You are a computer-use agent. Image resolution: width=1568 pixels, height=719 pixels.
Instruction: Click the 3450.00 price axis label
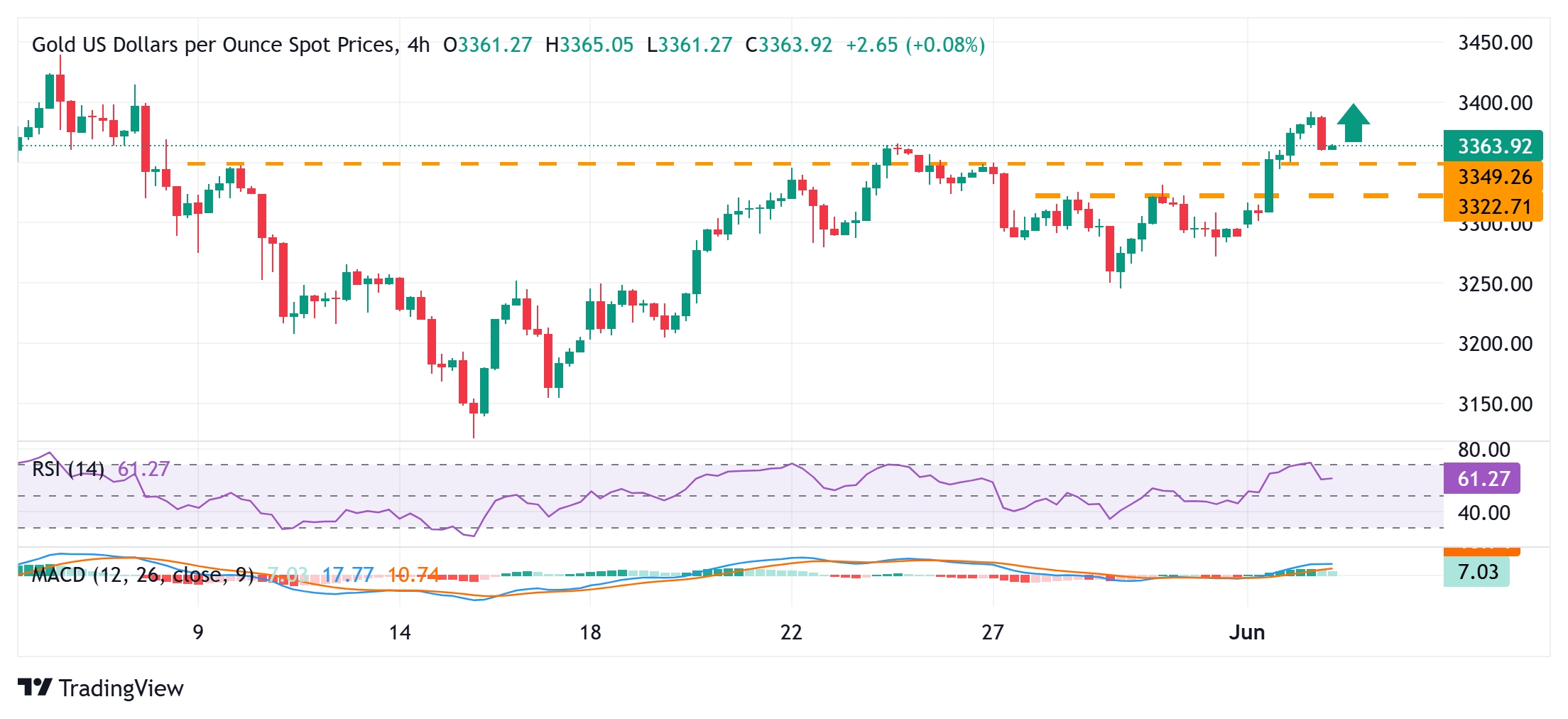pos(1495,43)
